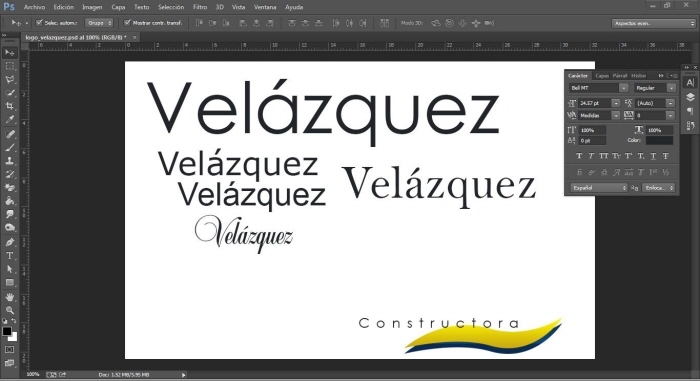Click the foreground color swatch
This screenshot has height=381, width=700.
point(6,331)
